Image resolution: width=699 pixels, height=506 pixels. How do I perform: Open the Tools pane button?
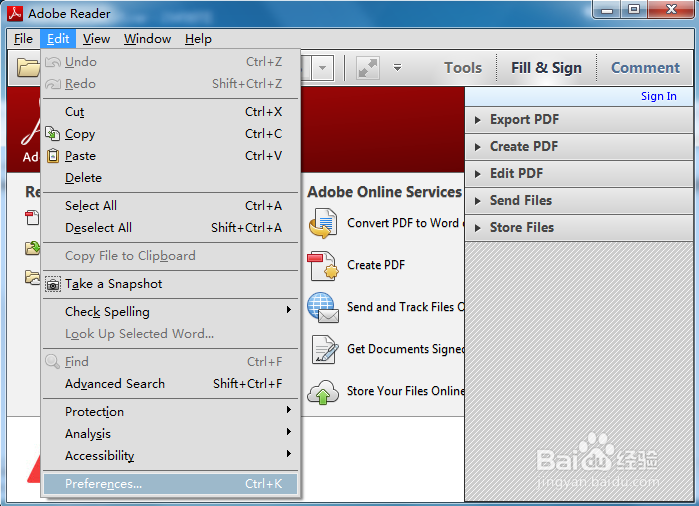(463, 68)
